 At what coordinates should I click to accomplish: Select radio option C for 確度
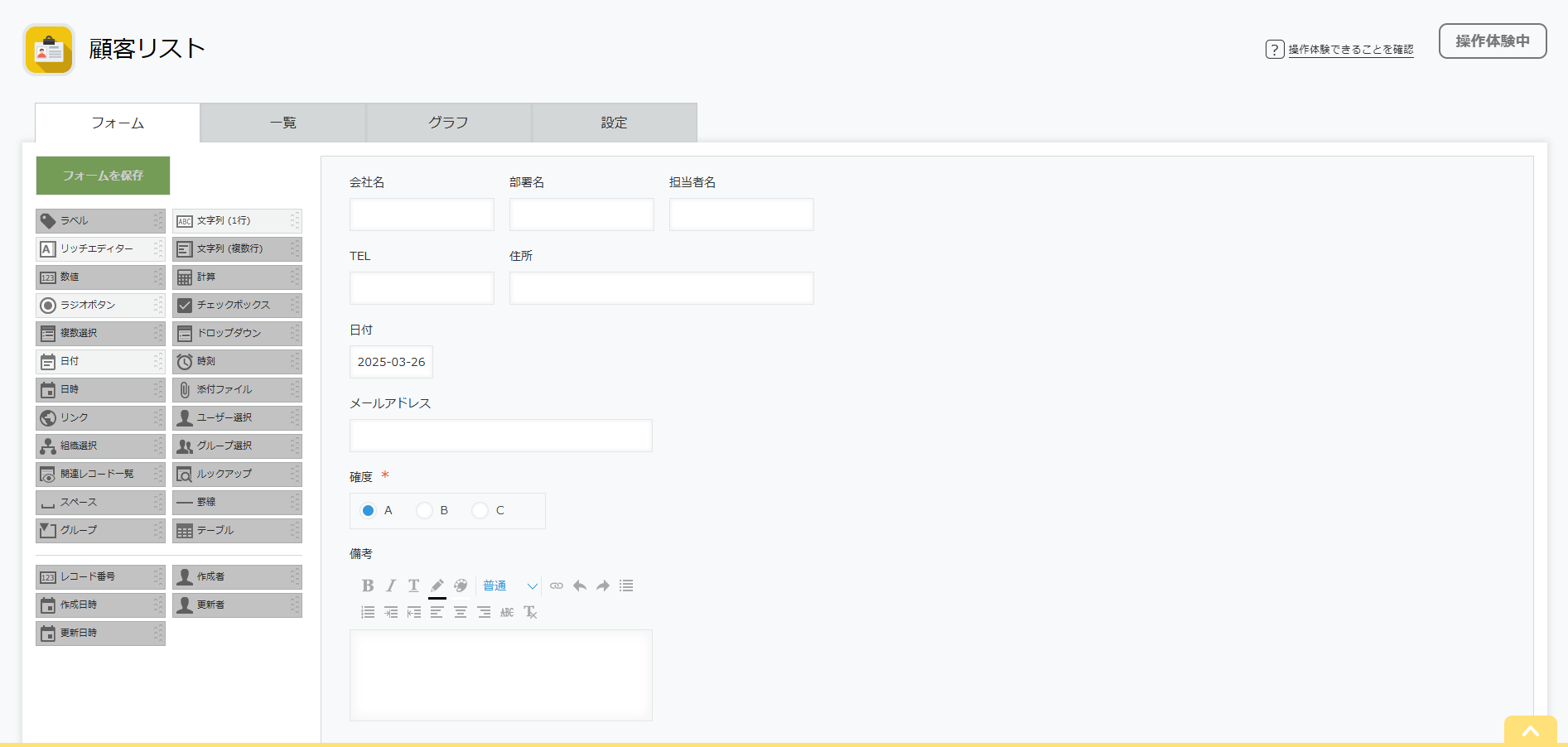(x=480, y=510)
